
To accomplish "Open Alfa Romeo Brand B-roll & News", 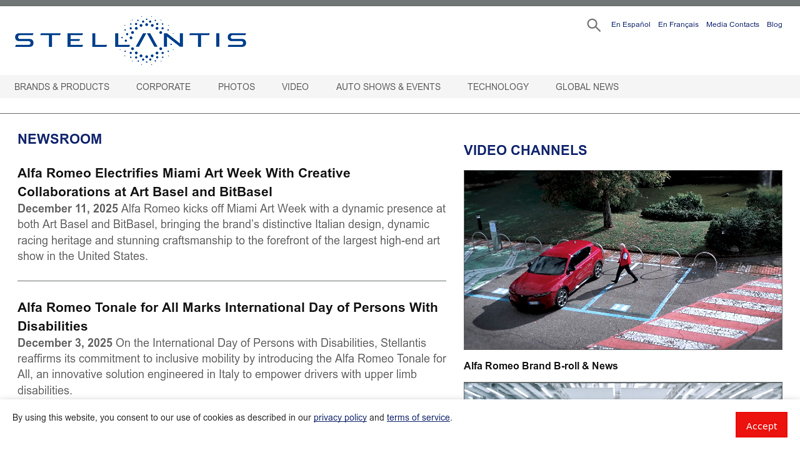I will [x=540, y=366].
